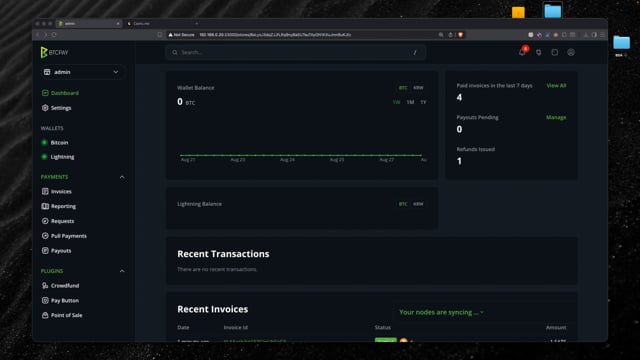Select 1Y range on wallet chart
The height and width of the screenshot is (360, 640).
423,102
